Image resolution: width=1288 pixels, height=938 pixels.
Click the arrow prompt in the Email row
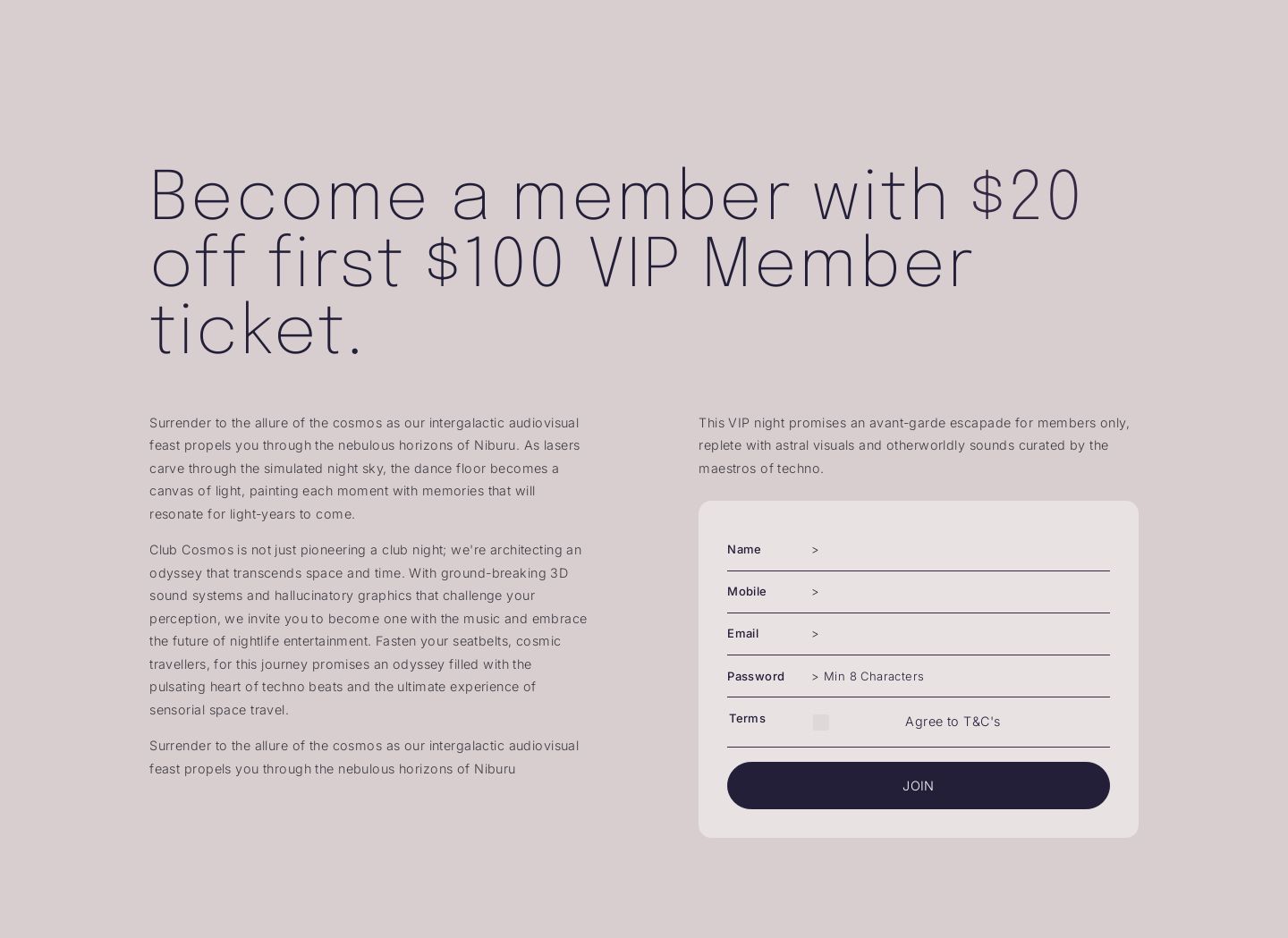point(815,634)
